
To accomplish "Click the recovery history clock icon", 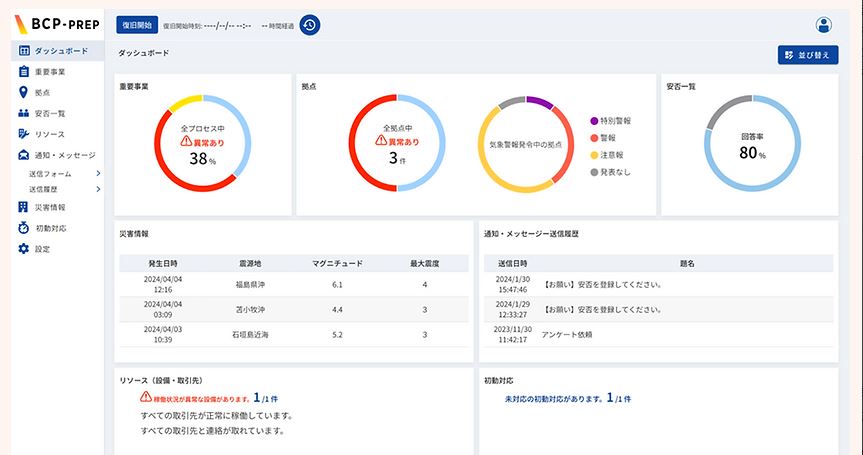I will 310,25.
